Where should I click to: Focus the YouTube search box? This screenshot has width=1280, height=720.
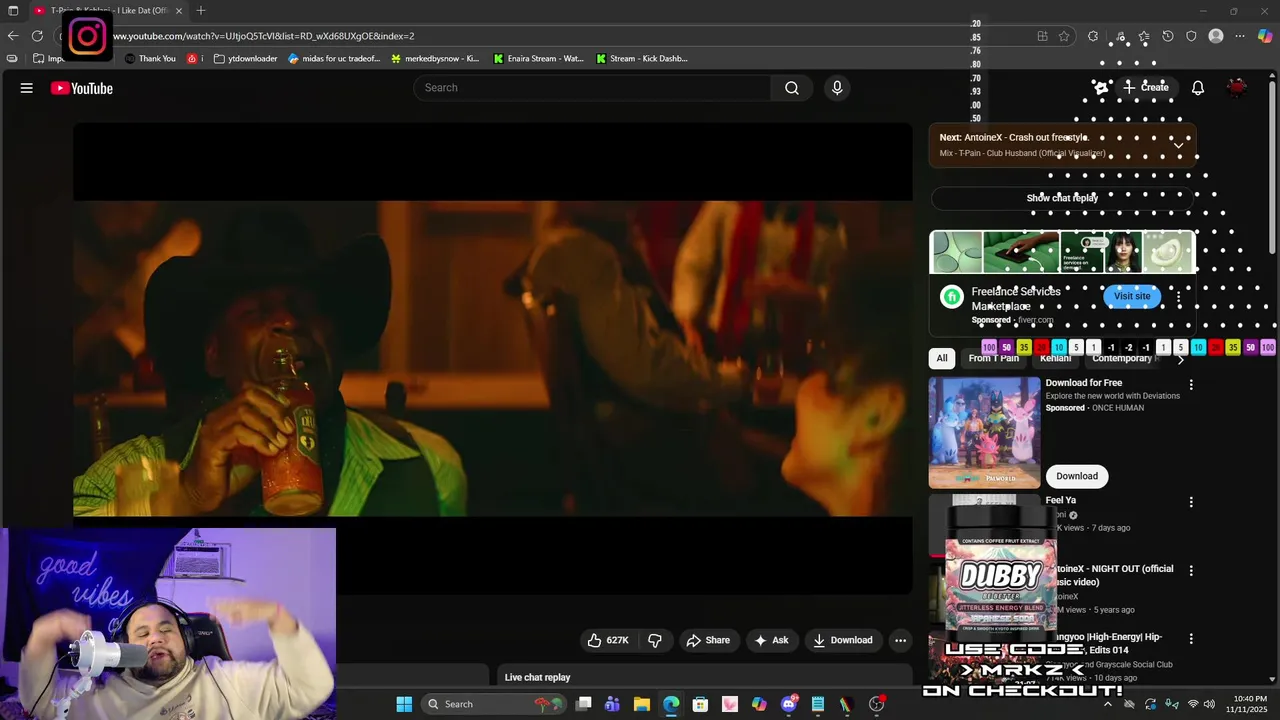(x=592, y=88)
